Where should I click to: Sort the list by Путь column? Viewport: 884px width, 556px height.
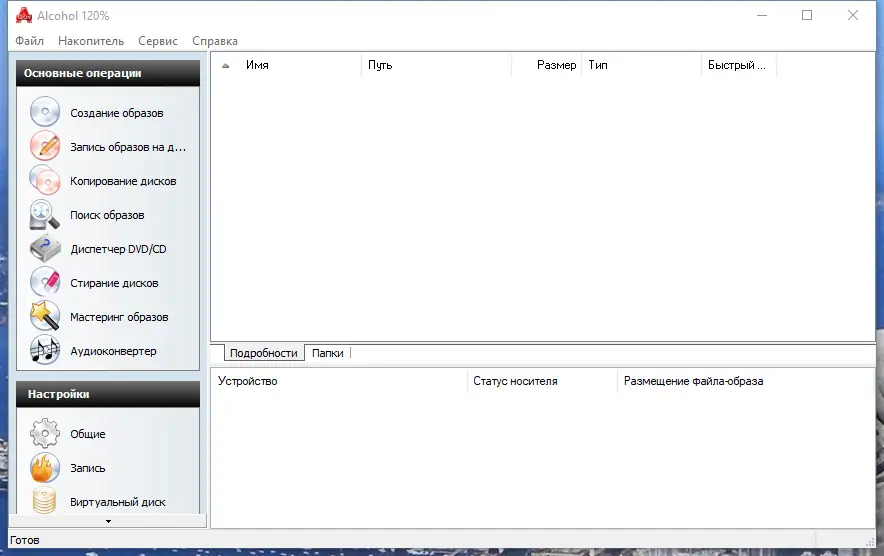coord(436,65)
